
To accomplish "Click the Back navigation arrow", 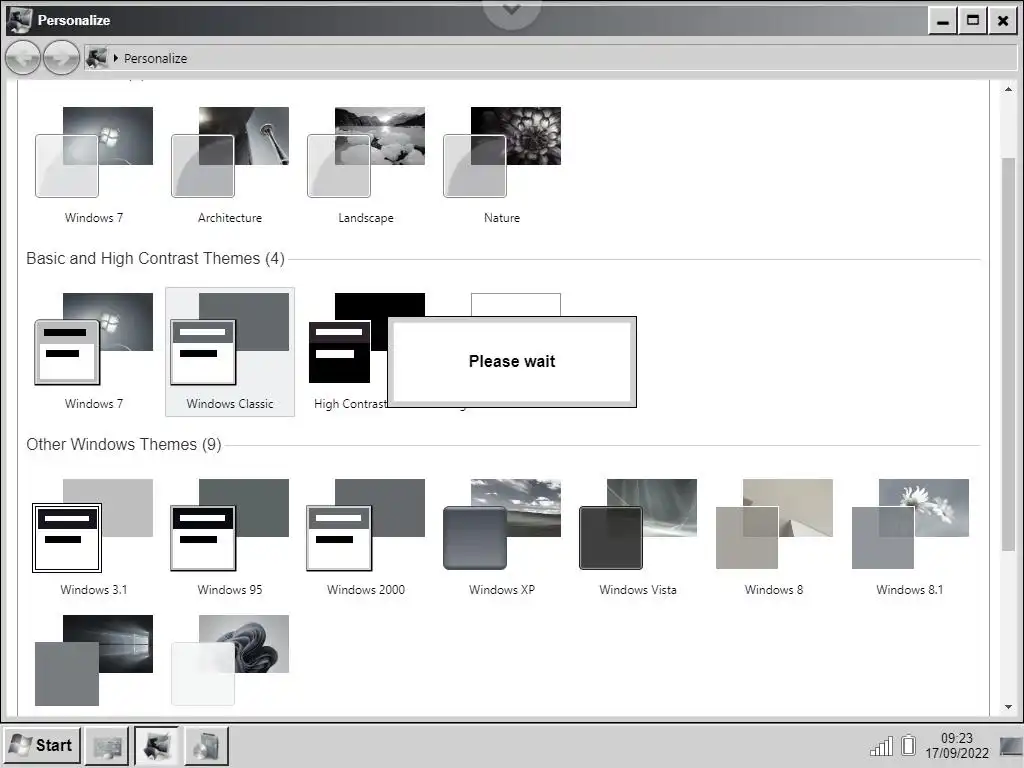I will click(x=23, y=58).
